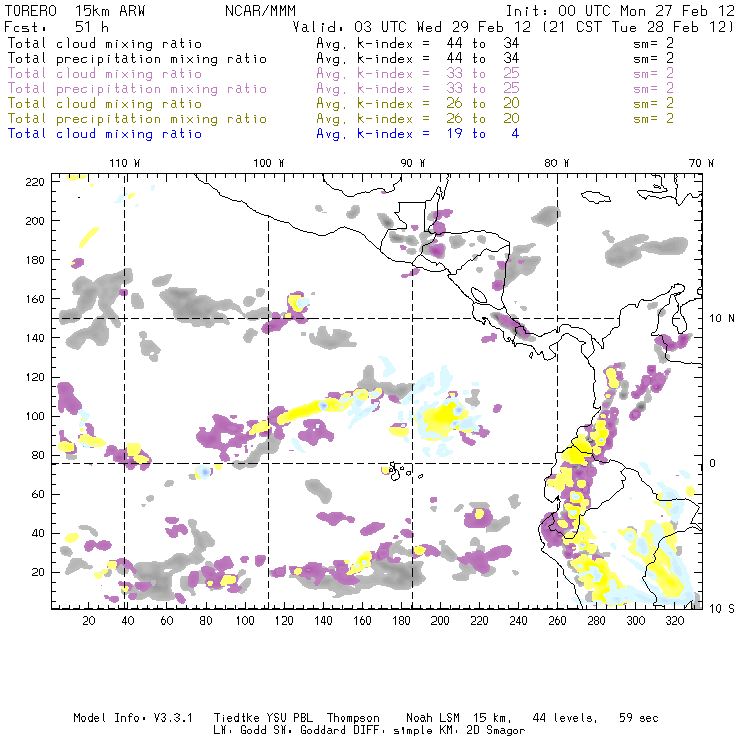Viewport: 740px width, 740px height.
Task: Click the 'TORERO 15km ARW' title text
Action: [75, 11]
